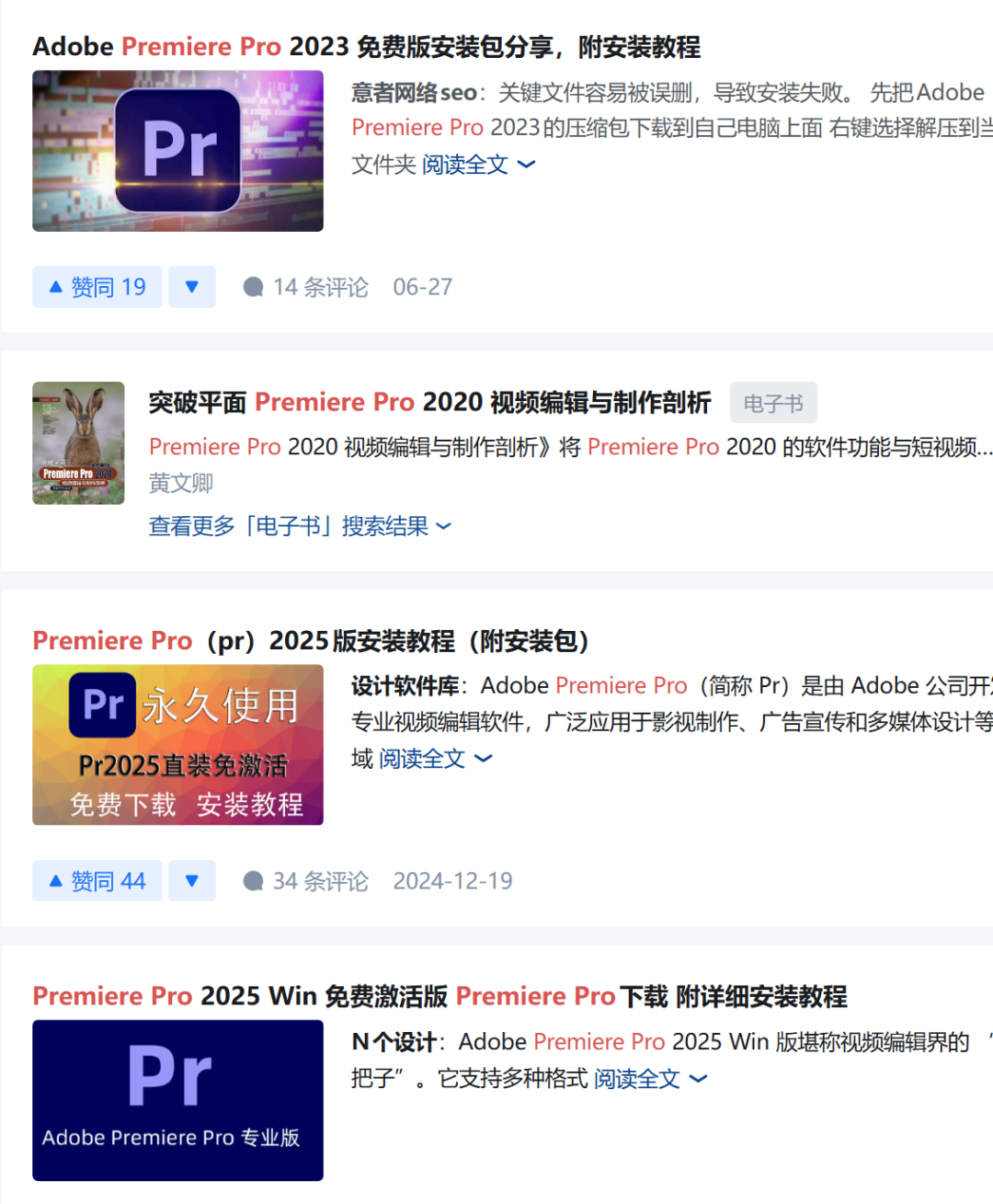Click the author name 设计软件库
Viewport: 993px width, 1204px height.
click(405, 686)
